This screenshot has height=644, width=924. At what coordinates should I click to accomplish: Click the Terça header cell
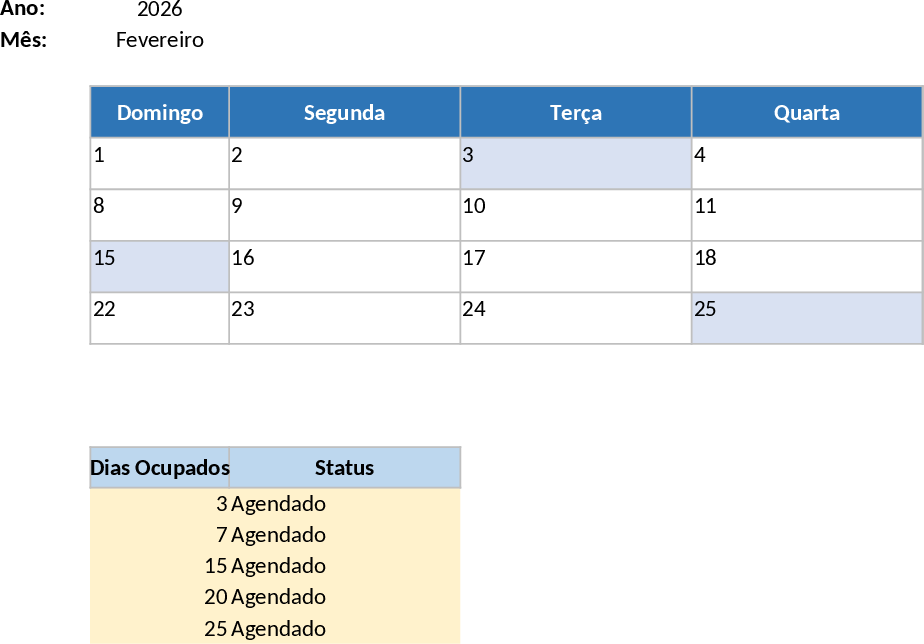click(575, 112)
